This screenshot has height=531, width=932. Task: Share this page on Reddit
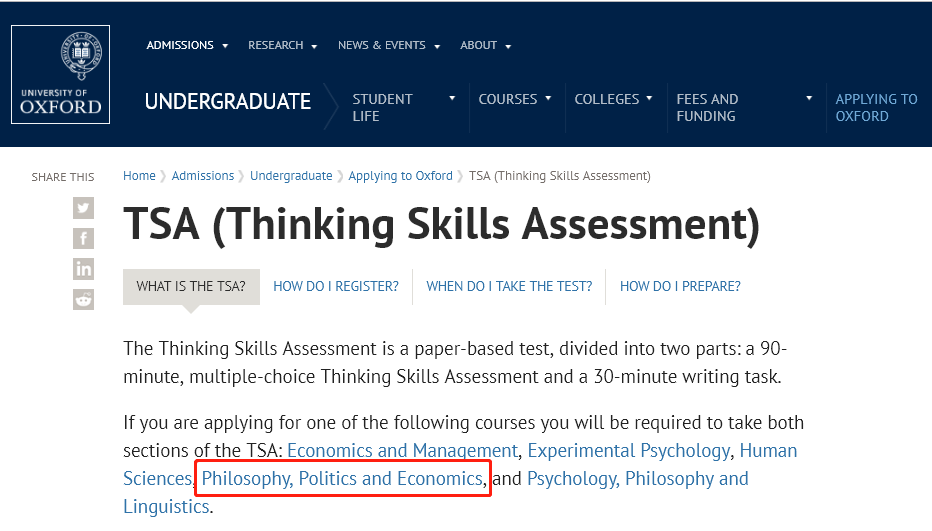point(83,298)
